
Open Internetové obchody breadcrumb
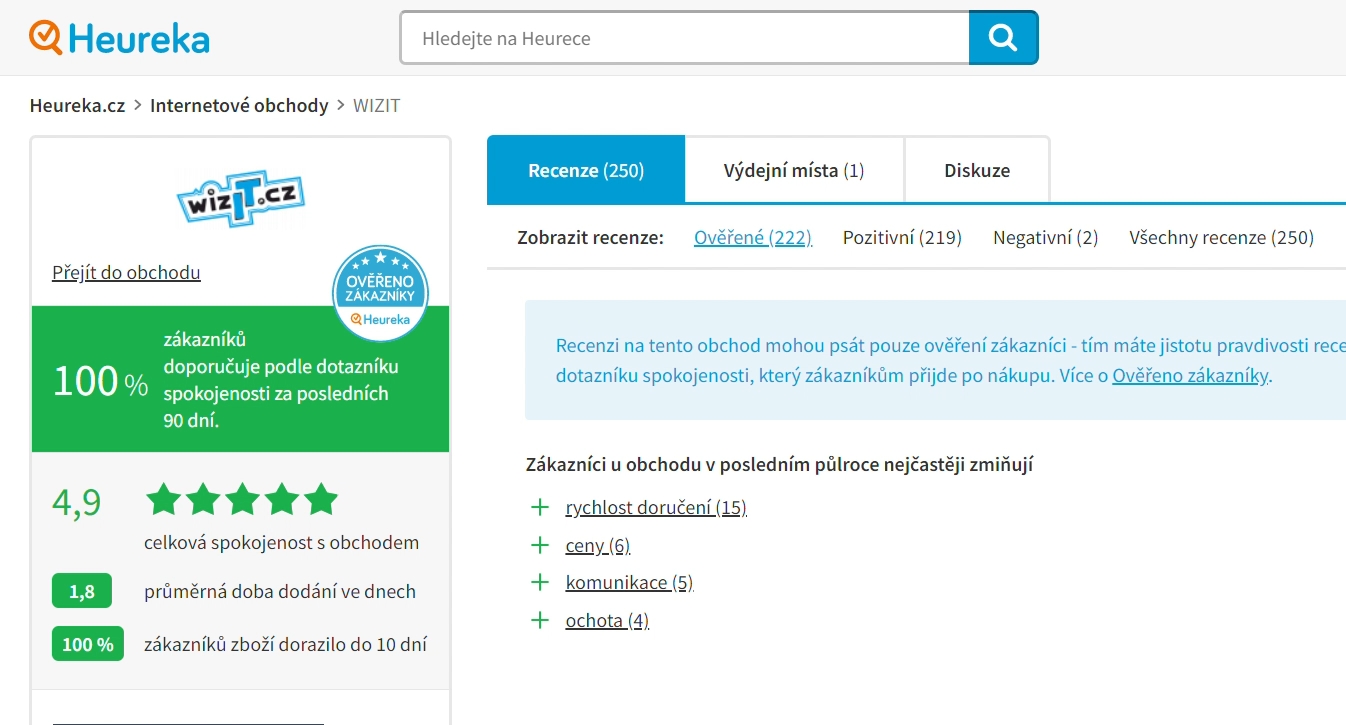coord(239,105)
